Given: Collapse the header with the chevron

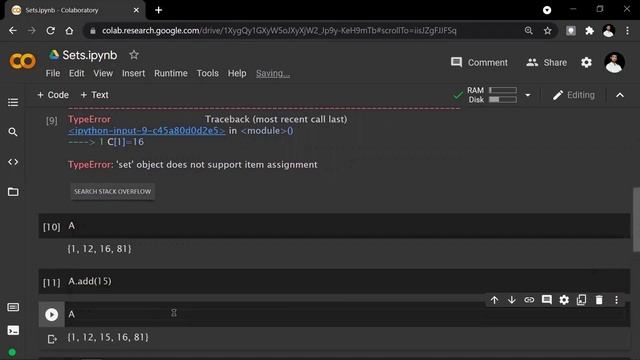Looking at the screenshot, I should point(620,95).
